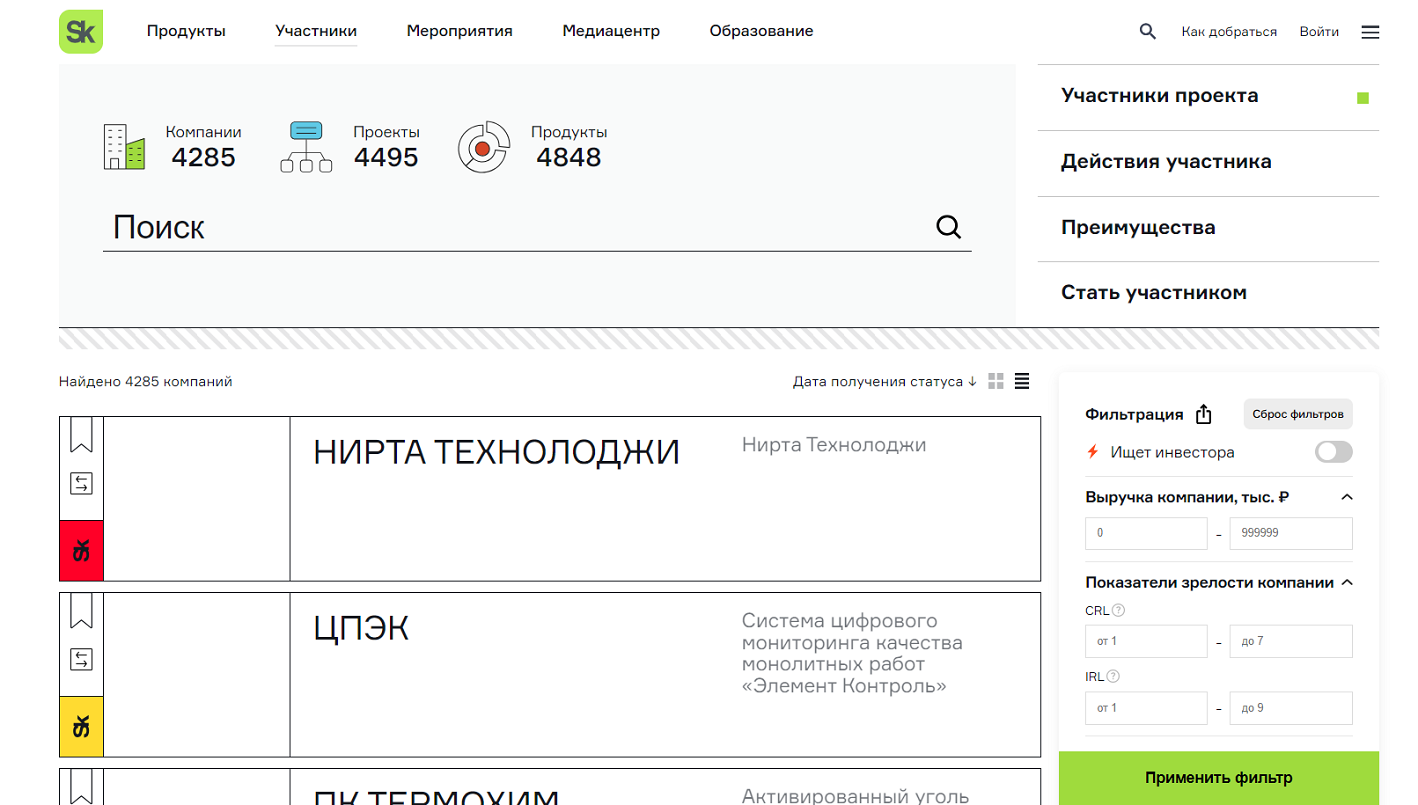Click the Сброс фильтров button
Image resolution: width=1418 pixels, height=805 pixels.
coord(1298,414)
